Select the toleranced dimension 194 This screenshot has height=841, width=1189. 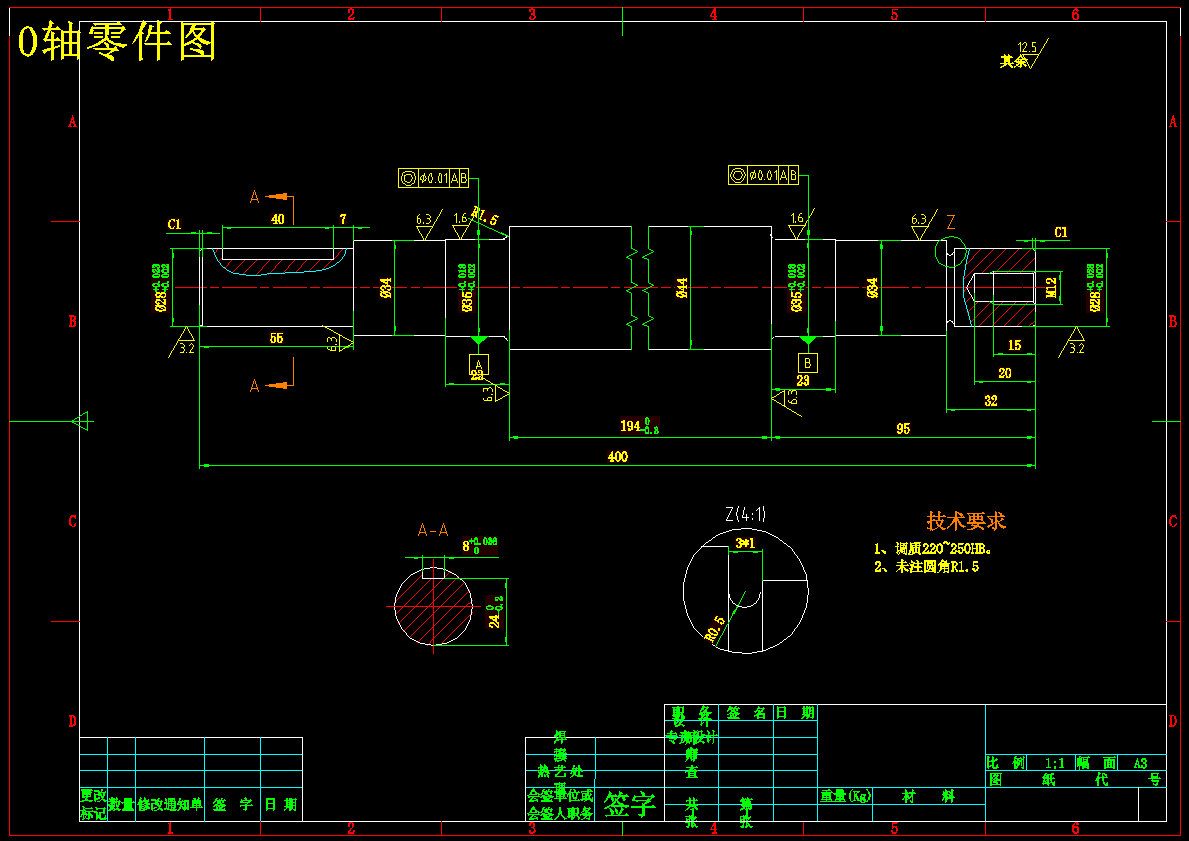[639, 426]
